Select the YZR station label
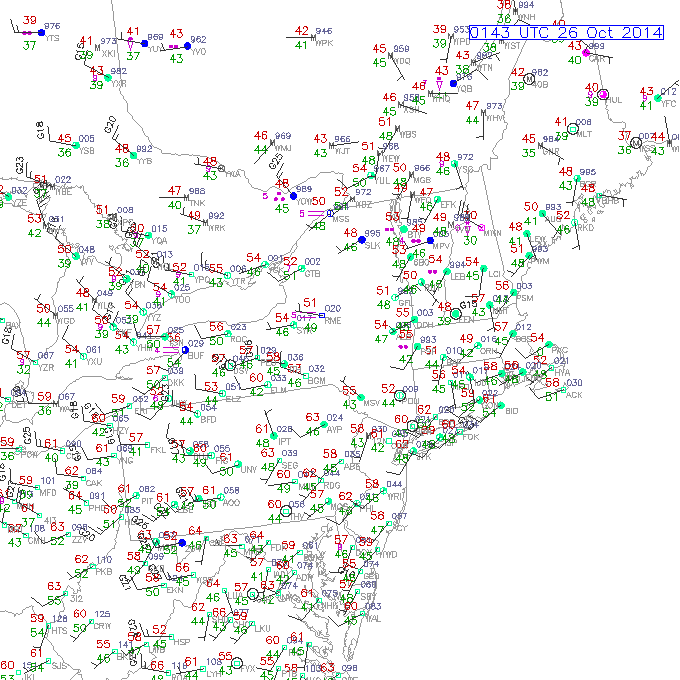Screen dimensions: 680x680 (46, 367)
